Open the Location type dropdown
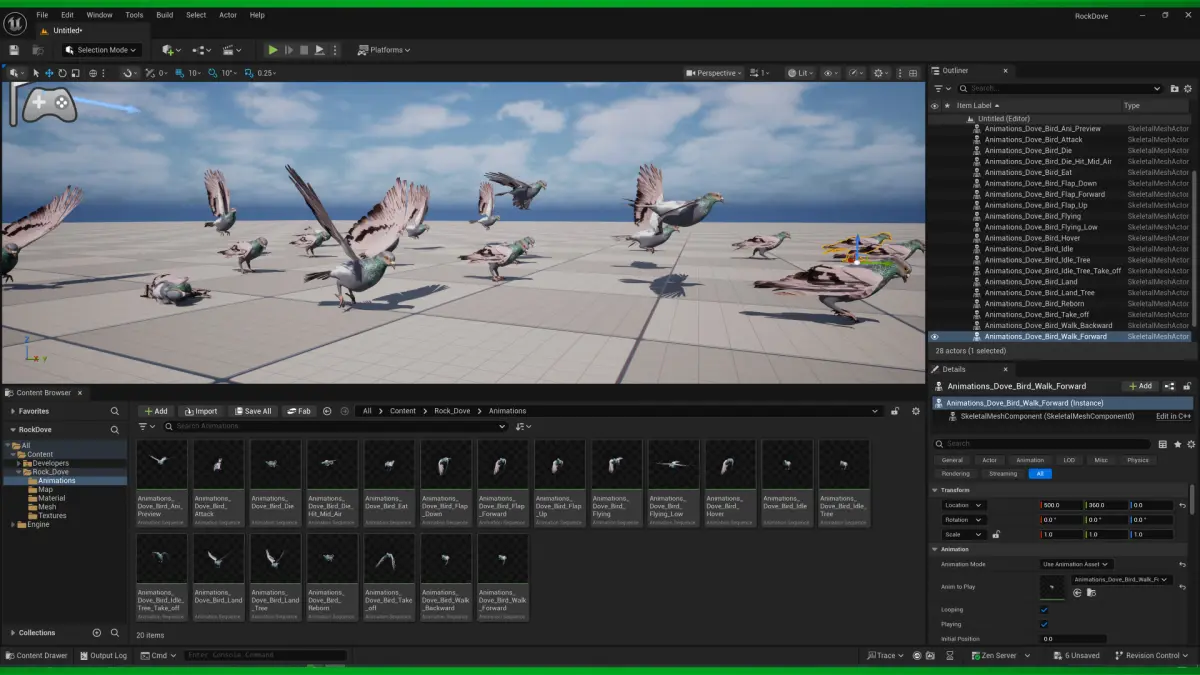 964,505
